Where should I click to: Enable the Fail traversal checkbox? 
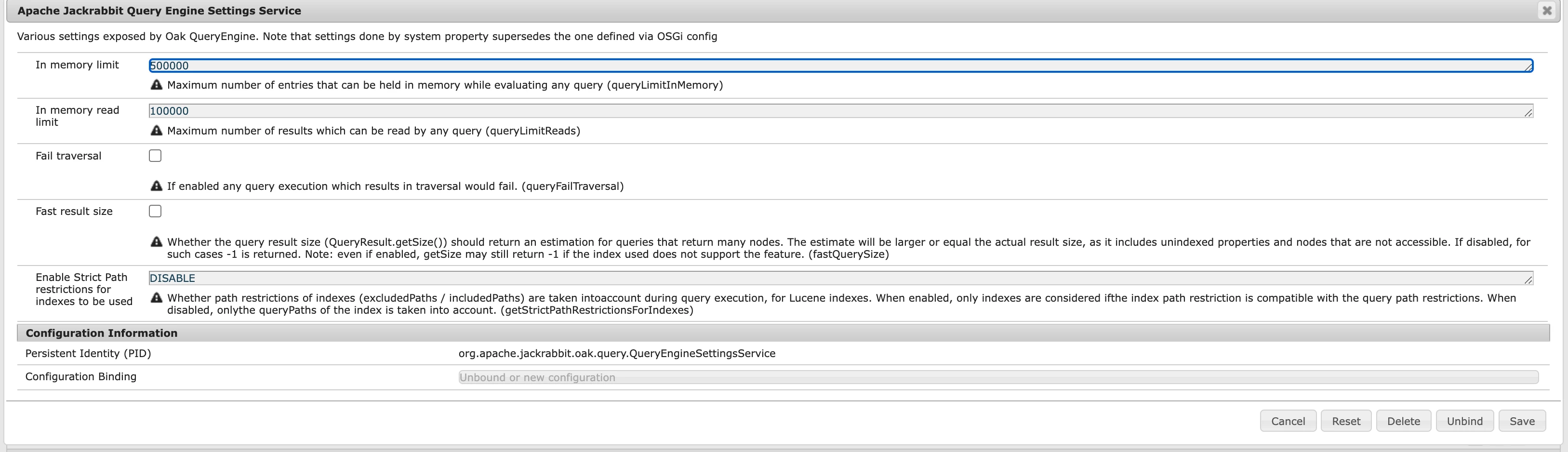coord(155,156)
